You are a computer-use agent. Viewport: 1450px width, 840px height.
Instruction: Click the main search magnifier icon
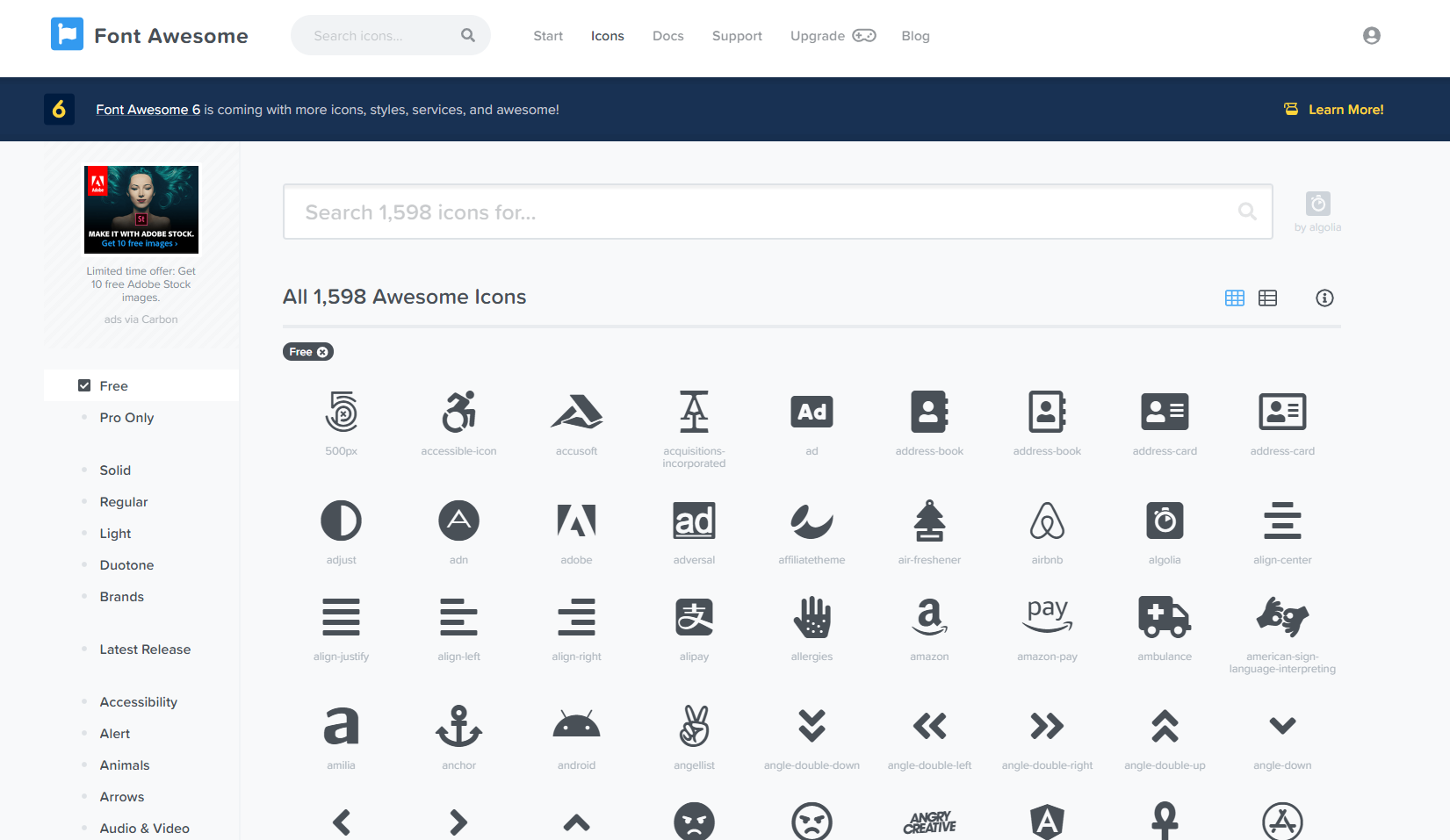coord(1247,212)
